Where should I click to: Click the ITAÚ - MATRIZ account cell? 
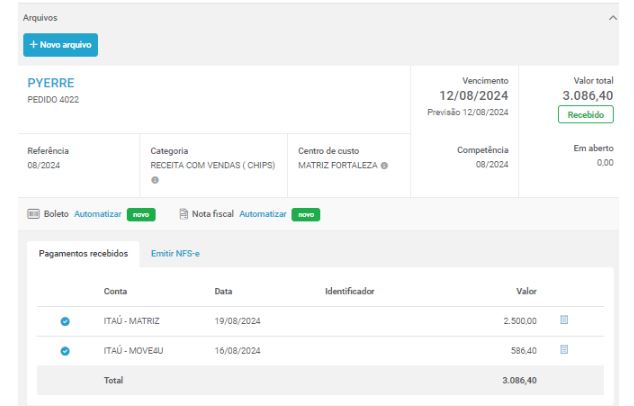131,321
